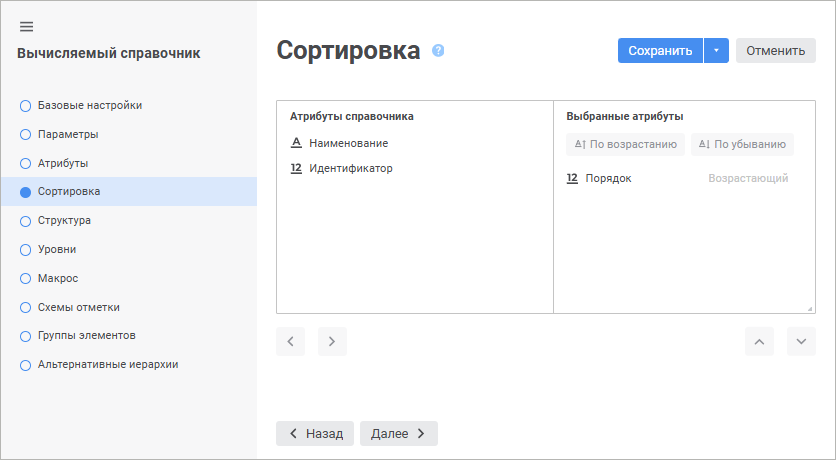Click the hamburger menu icon

click(x=27, y=26)
